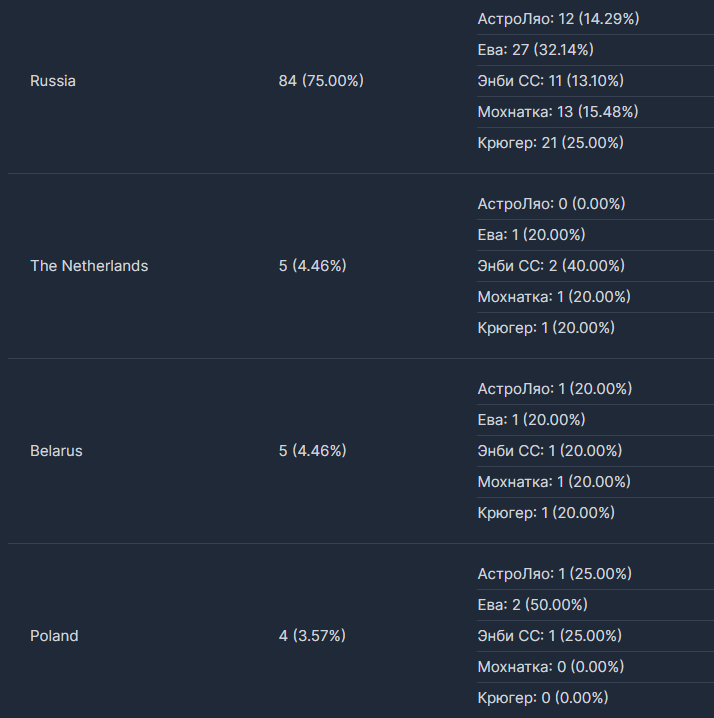Click Poland's 4 (3.57%) total
This screenshot has width=714, height=718.
pyautogui.click(x=312, y=636)
